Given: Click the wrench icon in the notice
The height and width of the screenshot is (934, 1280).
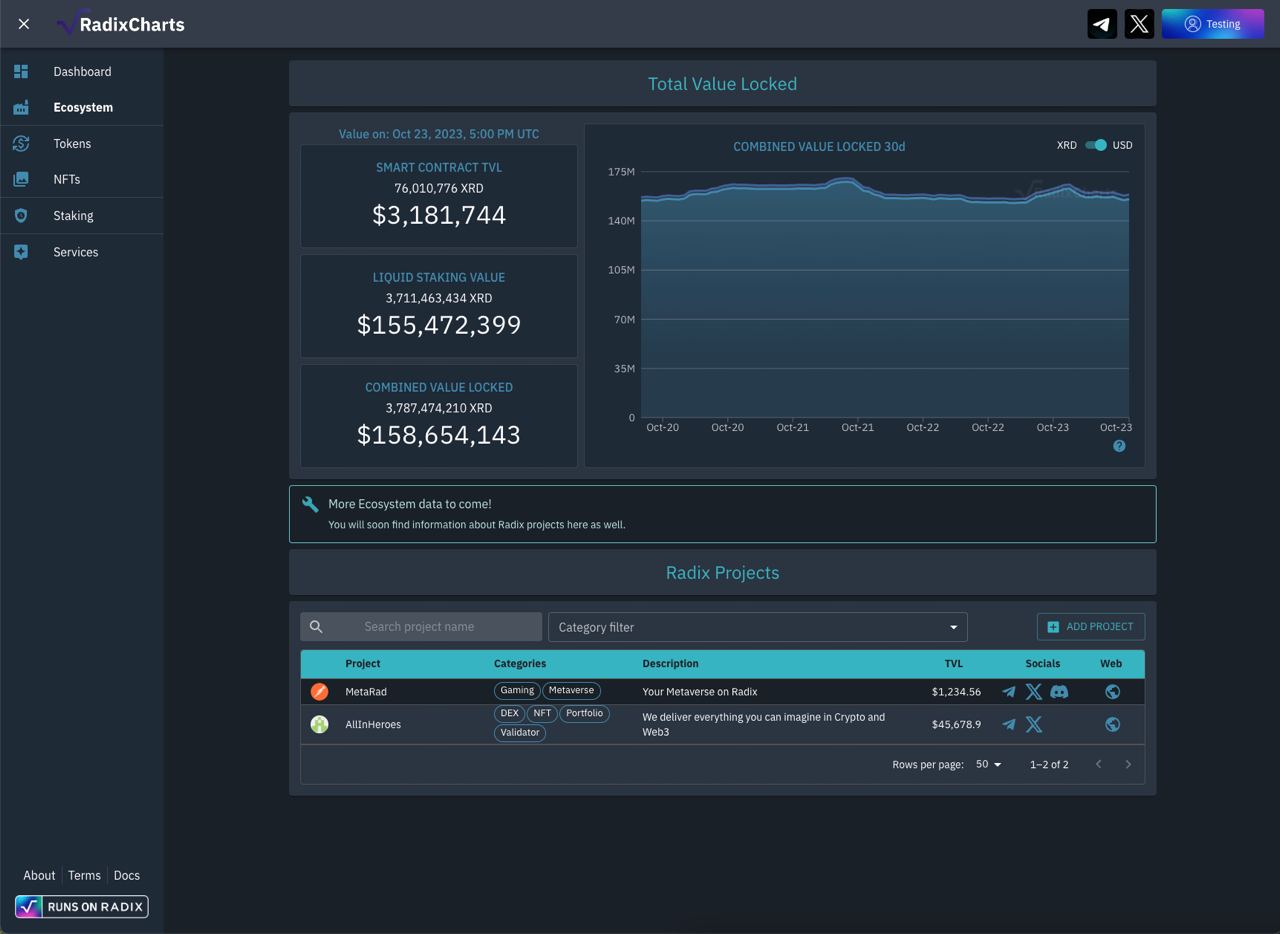Looking at the screenshot, I should (x=310, y=505).
